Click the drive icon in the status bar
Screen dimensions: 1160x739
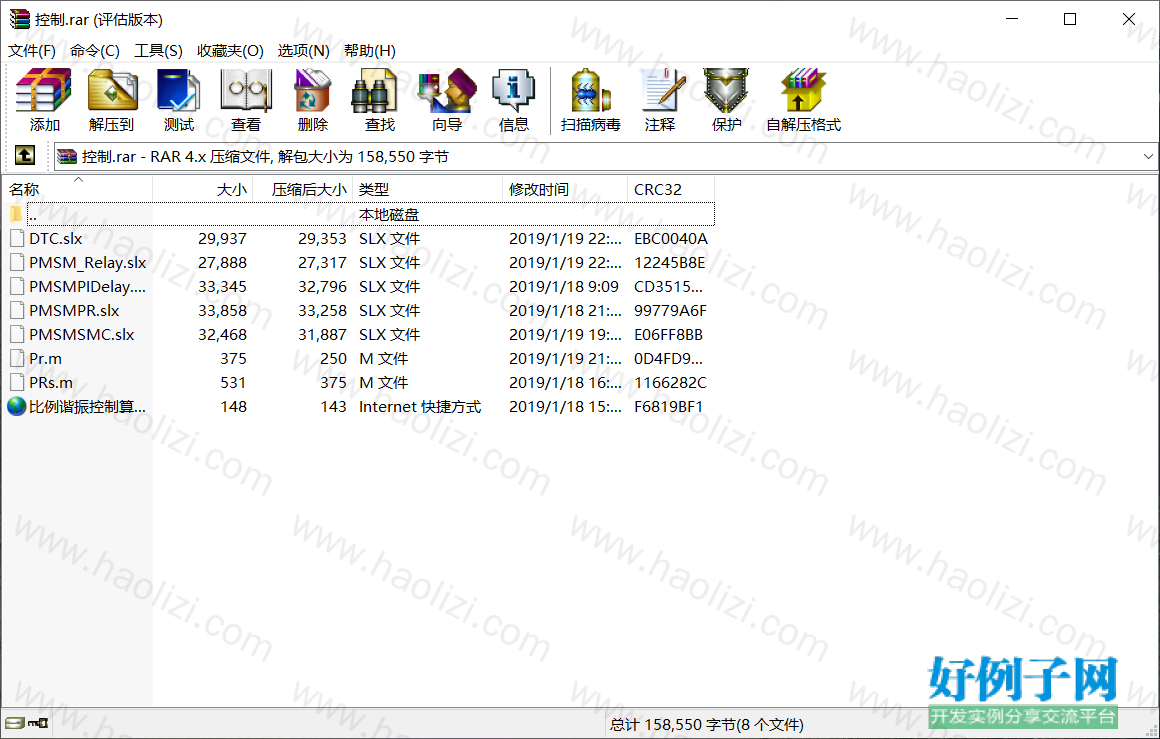coord(14,723)
